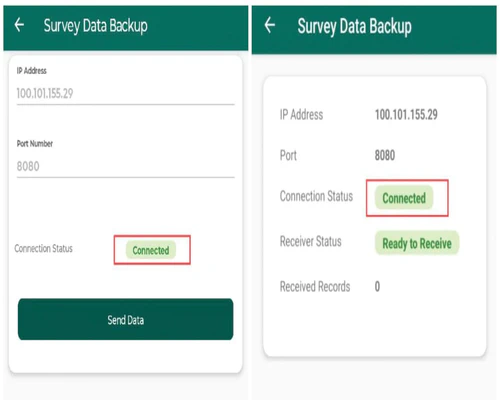The height and width of the screenshot is (400, 500).
Task: Click the Received Records count 0
Action: tap(377, 286)
